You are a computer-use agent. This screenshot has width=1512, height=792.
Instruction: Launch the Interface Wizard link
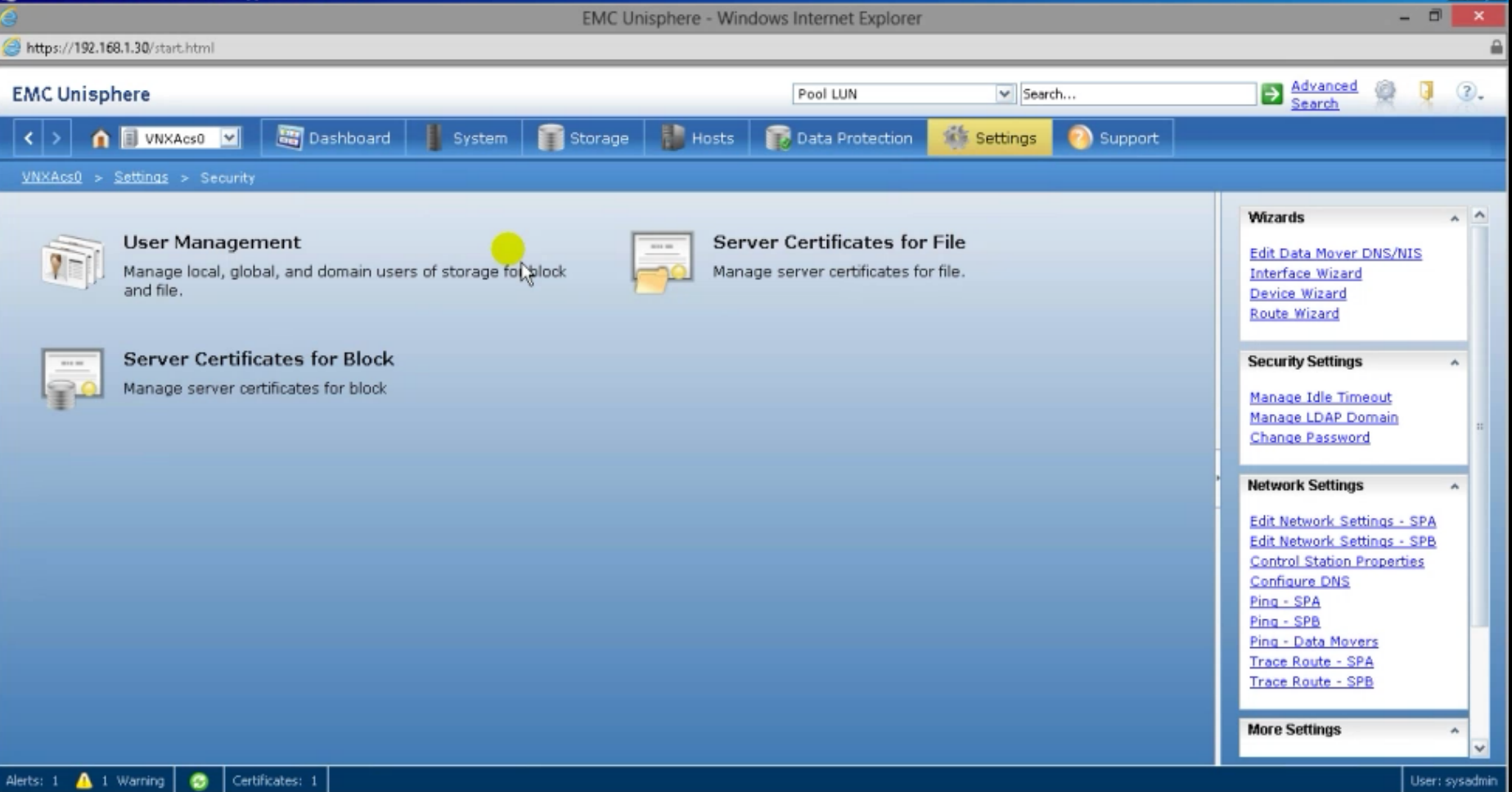click(1306, 273)
